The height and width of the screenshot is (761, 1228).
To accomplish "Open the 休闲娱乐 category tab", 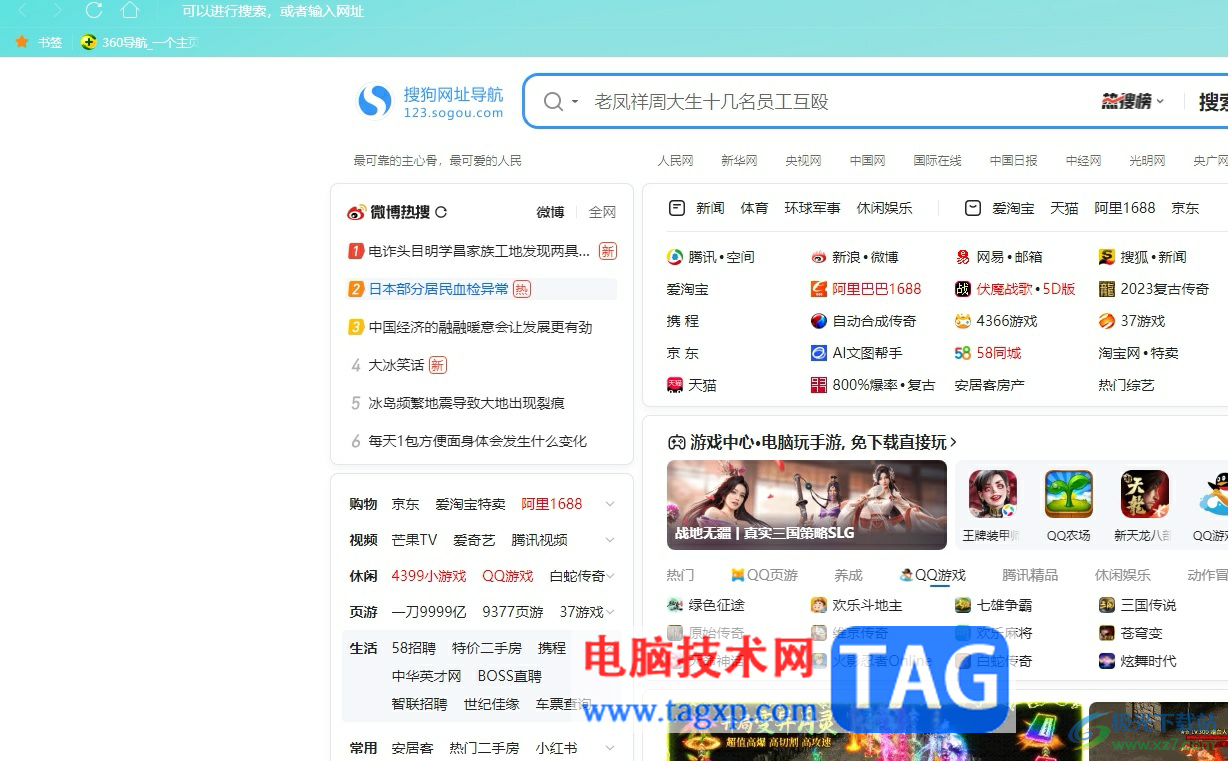I will click(884, 208).
